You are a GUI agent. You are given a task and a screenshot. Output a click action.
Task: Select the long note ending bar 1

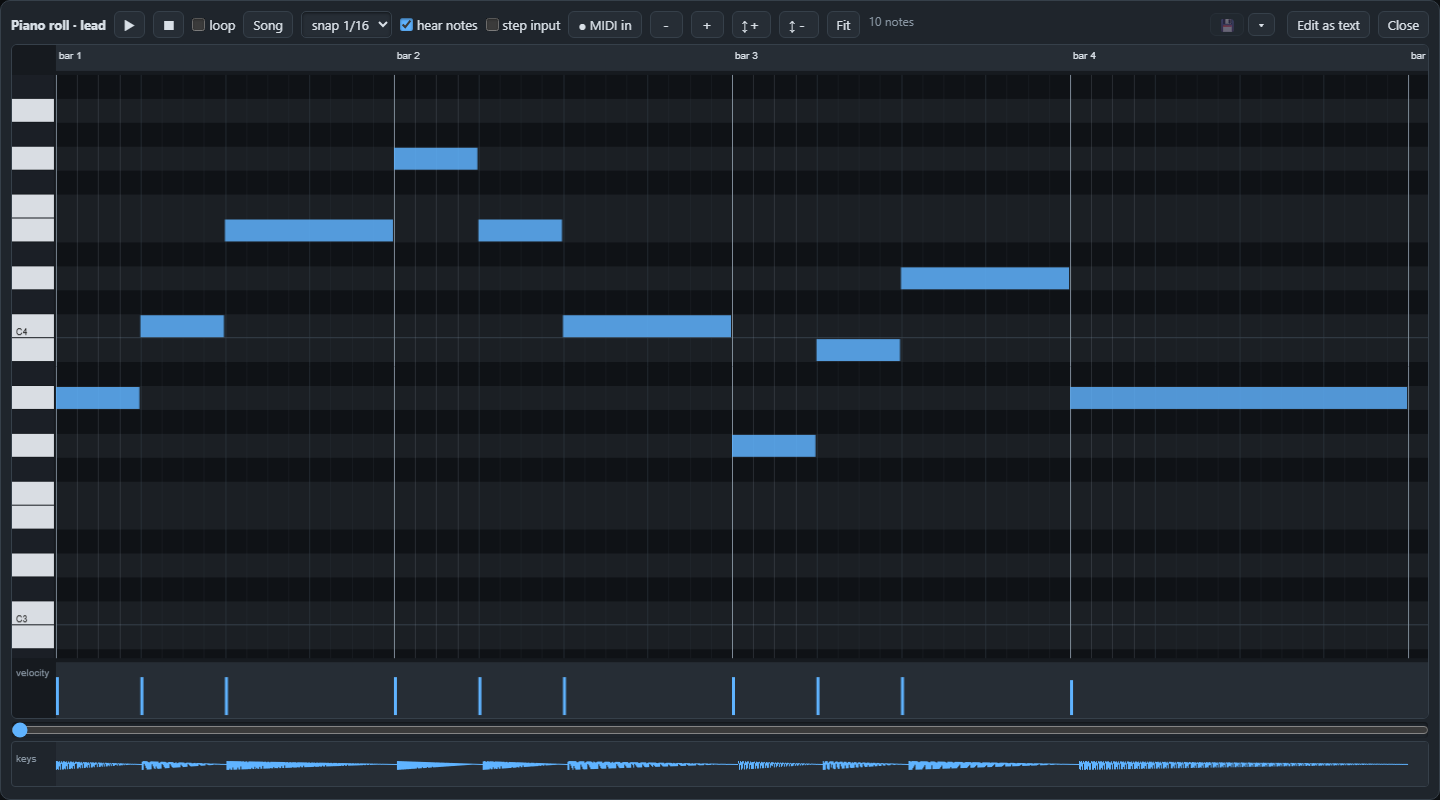[x=309, y=230]
